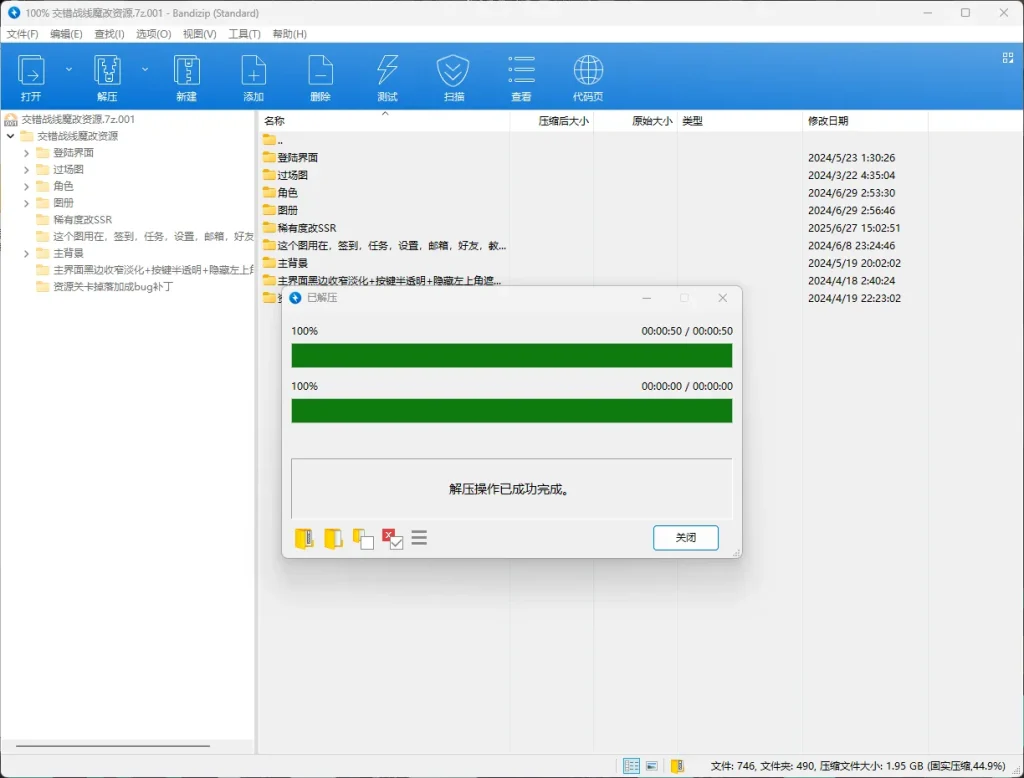Image resolution: width=1024 pixels, height=778 pixels.
Task: Switch to details list view in status bar
Action: 631,766
